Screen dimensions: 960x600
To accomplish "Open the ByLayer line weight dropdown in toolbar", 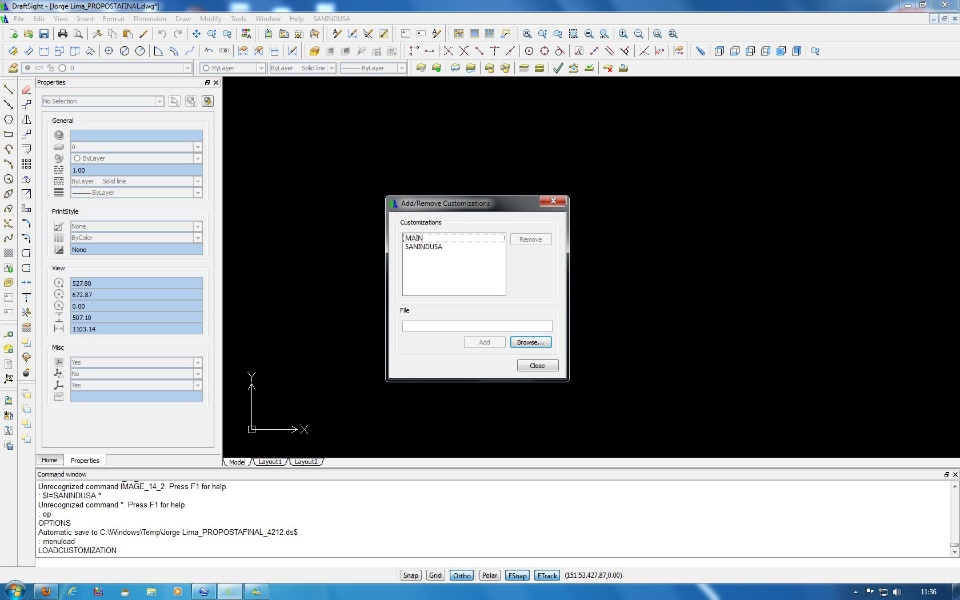I will coord(402,68).
